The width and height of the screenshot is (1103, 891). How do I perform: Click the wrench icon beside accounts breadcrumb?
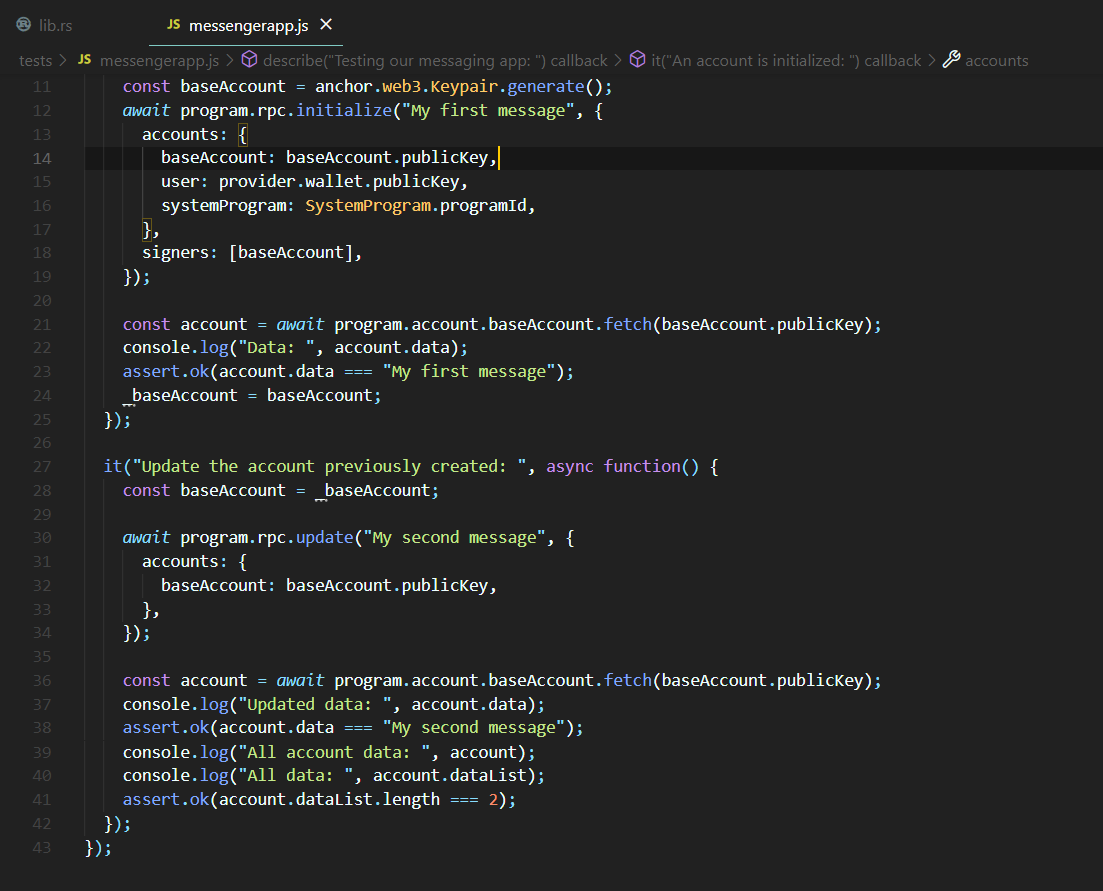click(951, 60)
